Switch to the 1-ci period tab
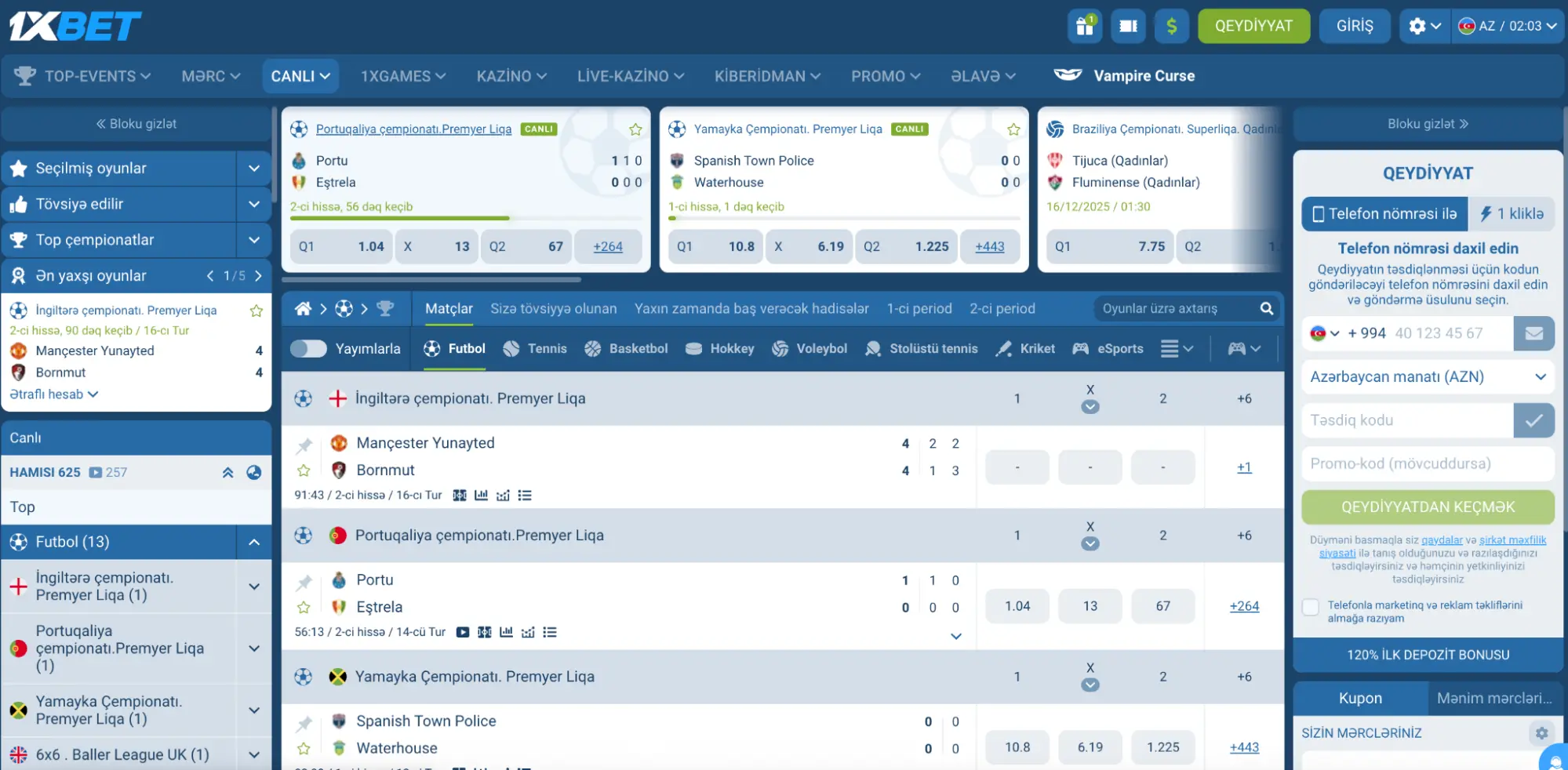Screen dimensions: 1568x770 [x=919, y=309]
